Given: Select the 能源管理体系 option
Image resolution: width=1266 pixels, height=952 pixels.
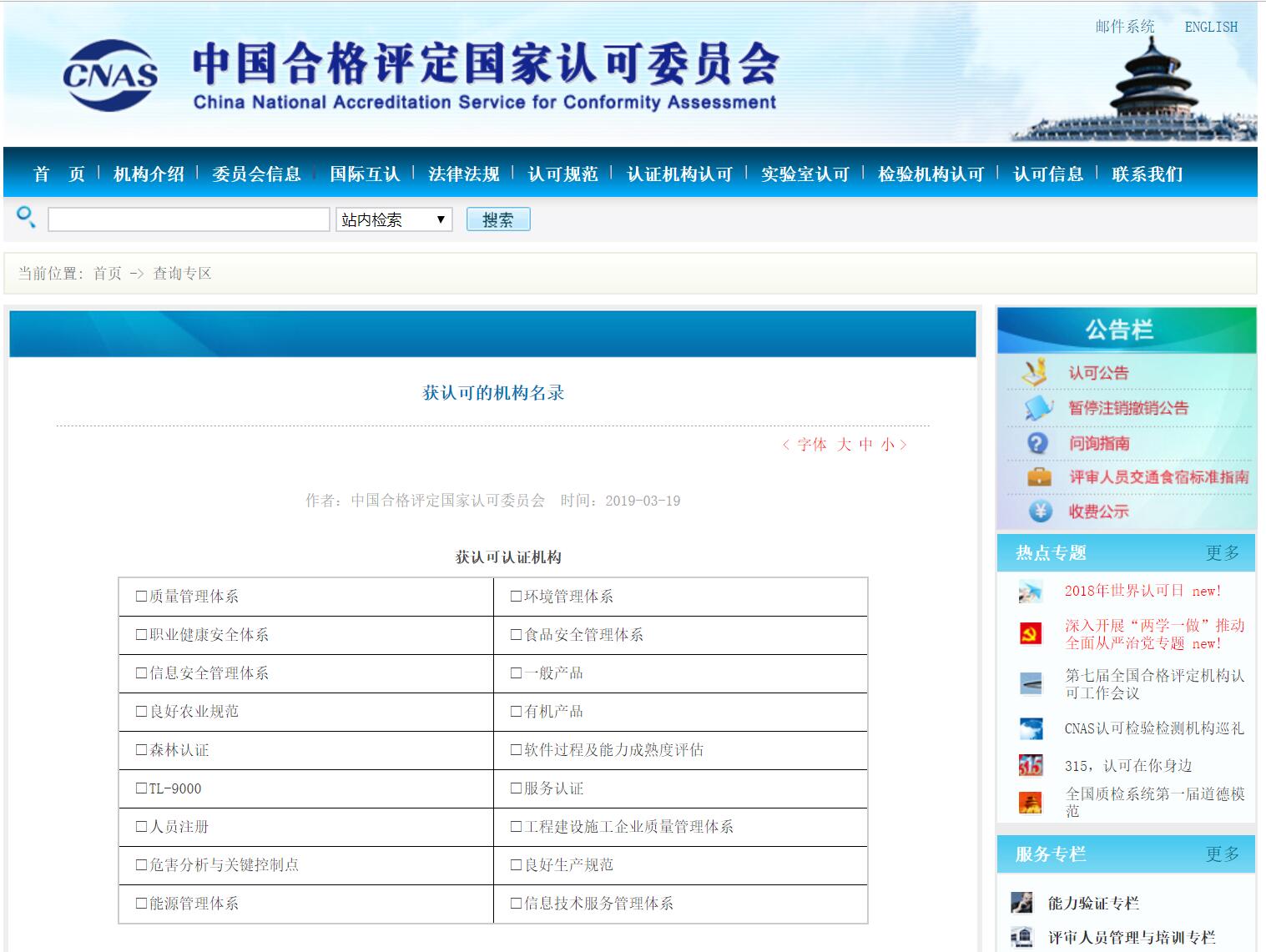Looking at the screenshot, I should click(187, 904).
